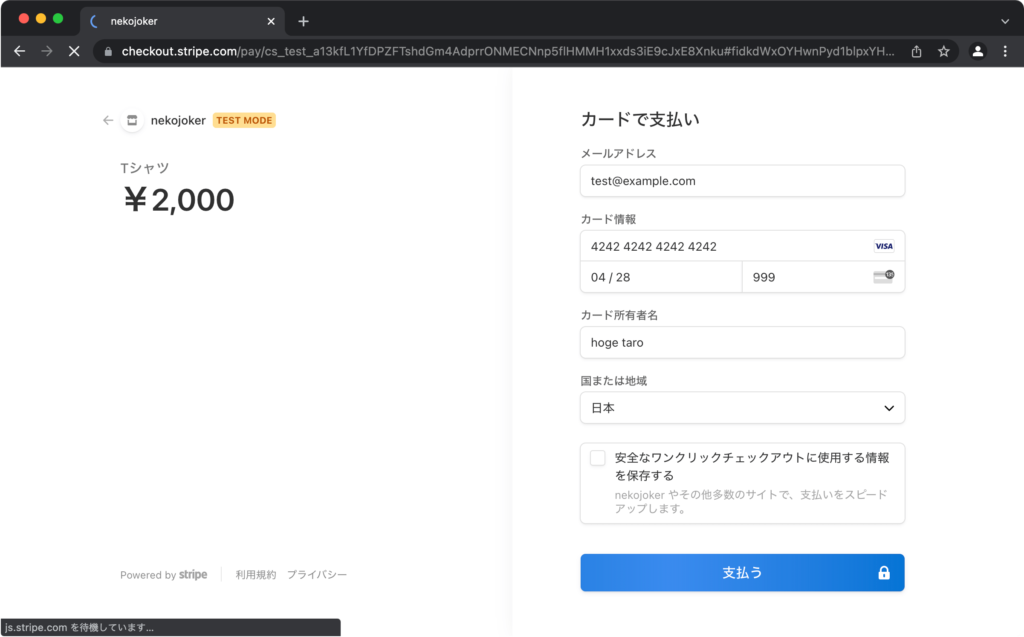
Task: Select the nekojoker browser tab
Action: coord(170,21)
